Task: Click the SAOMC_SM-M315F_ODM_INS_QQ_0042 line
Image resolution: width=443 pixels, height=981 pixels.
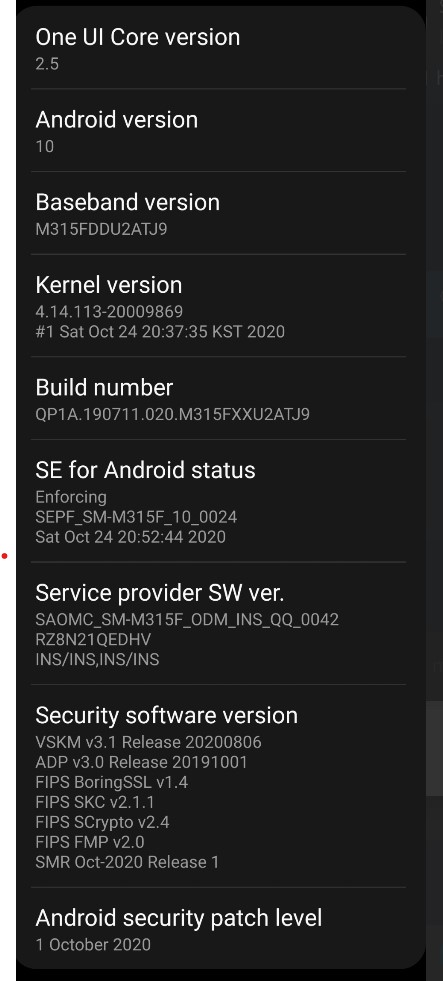Action: [187, 619]
